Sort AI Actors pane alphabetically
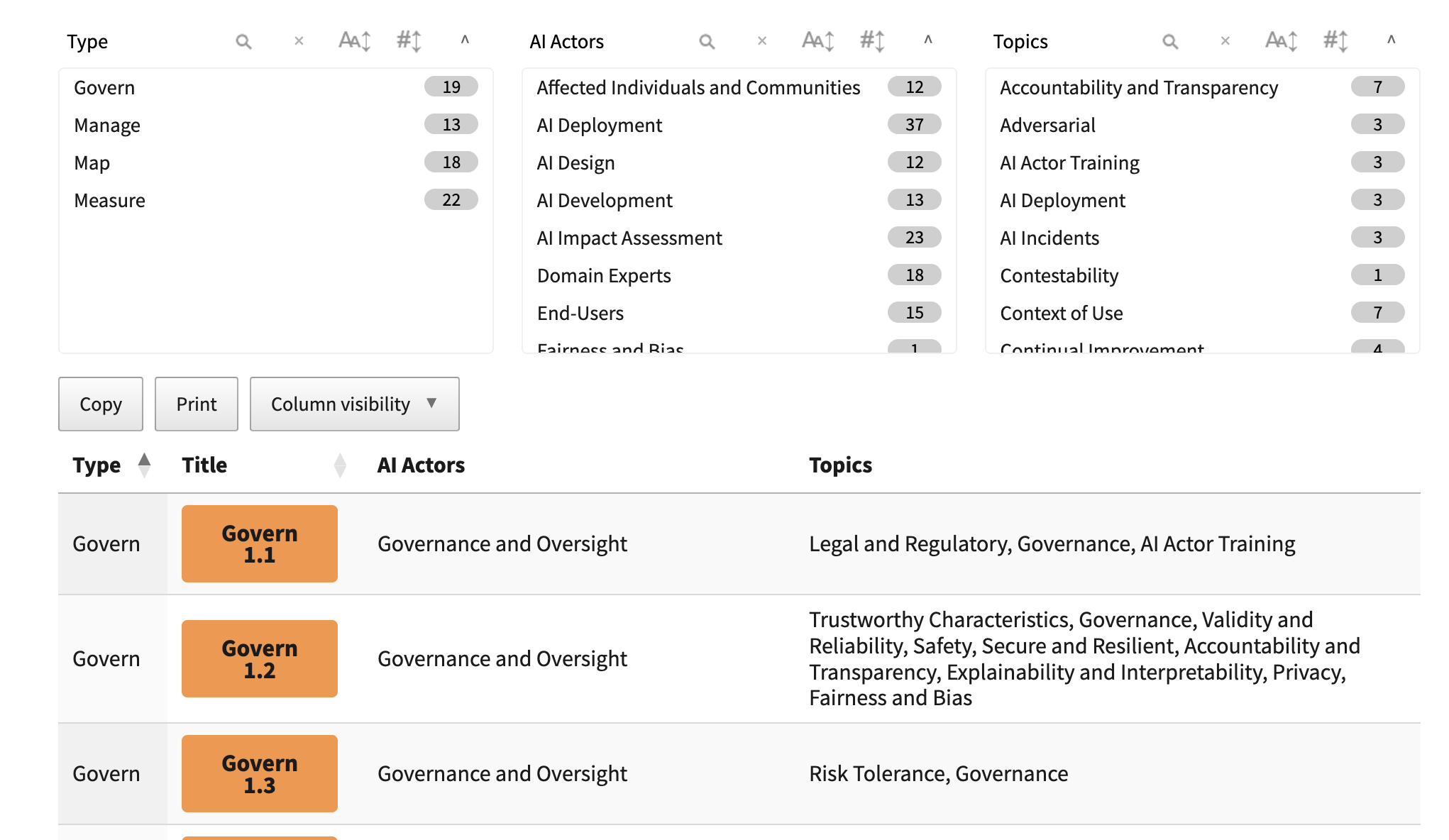This screenshot has width=1449, height=840. click(x=817, y=41)
